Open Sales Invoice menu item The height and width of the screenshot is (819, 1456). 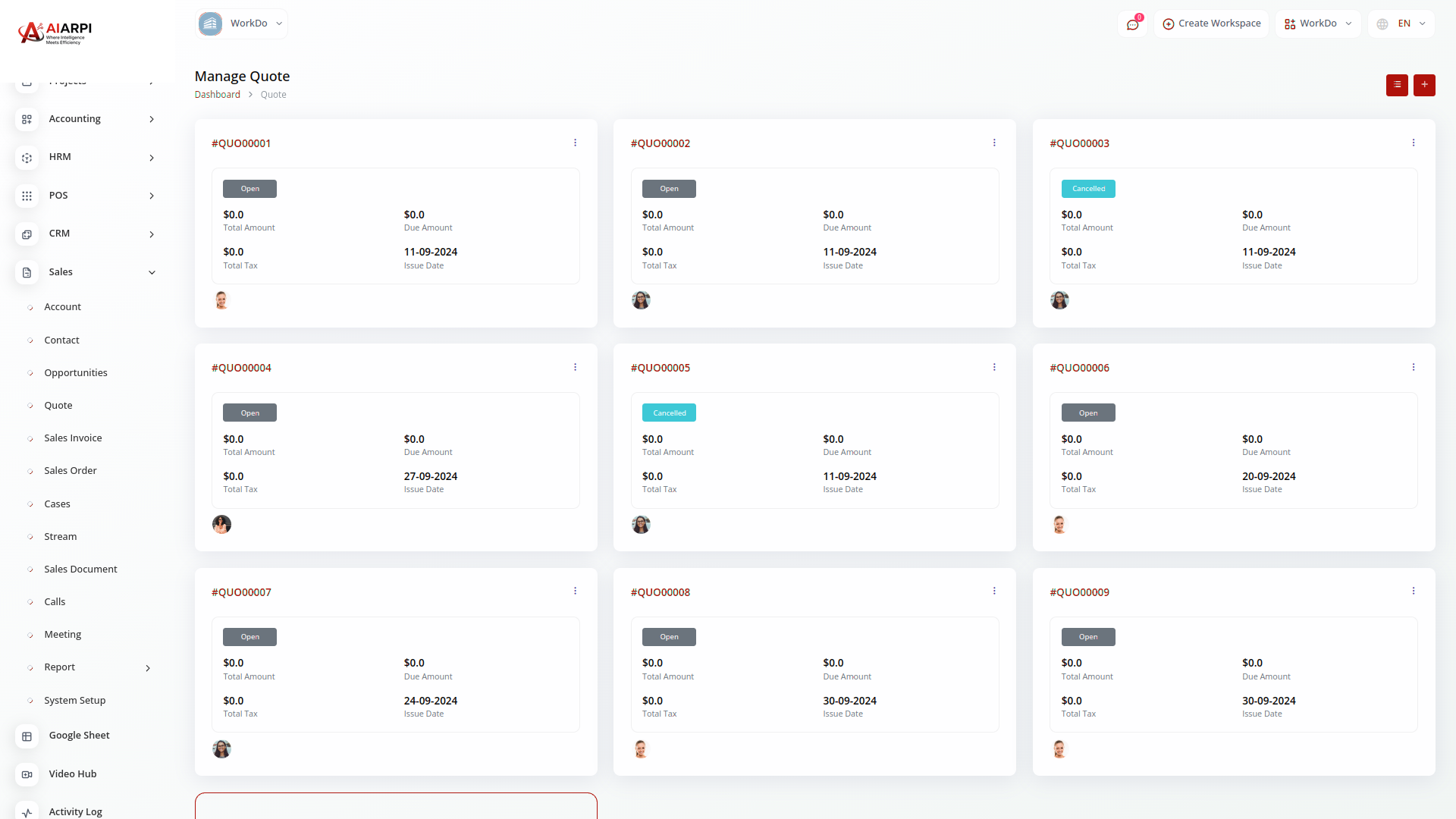pyautogui.click(x=73, y=438)
